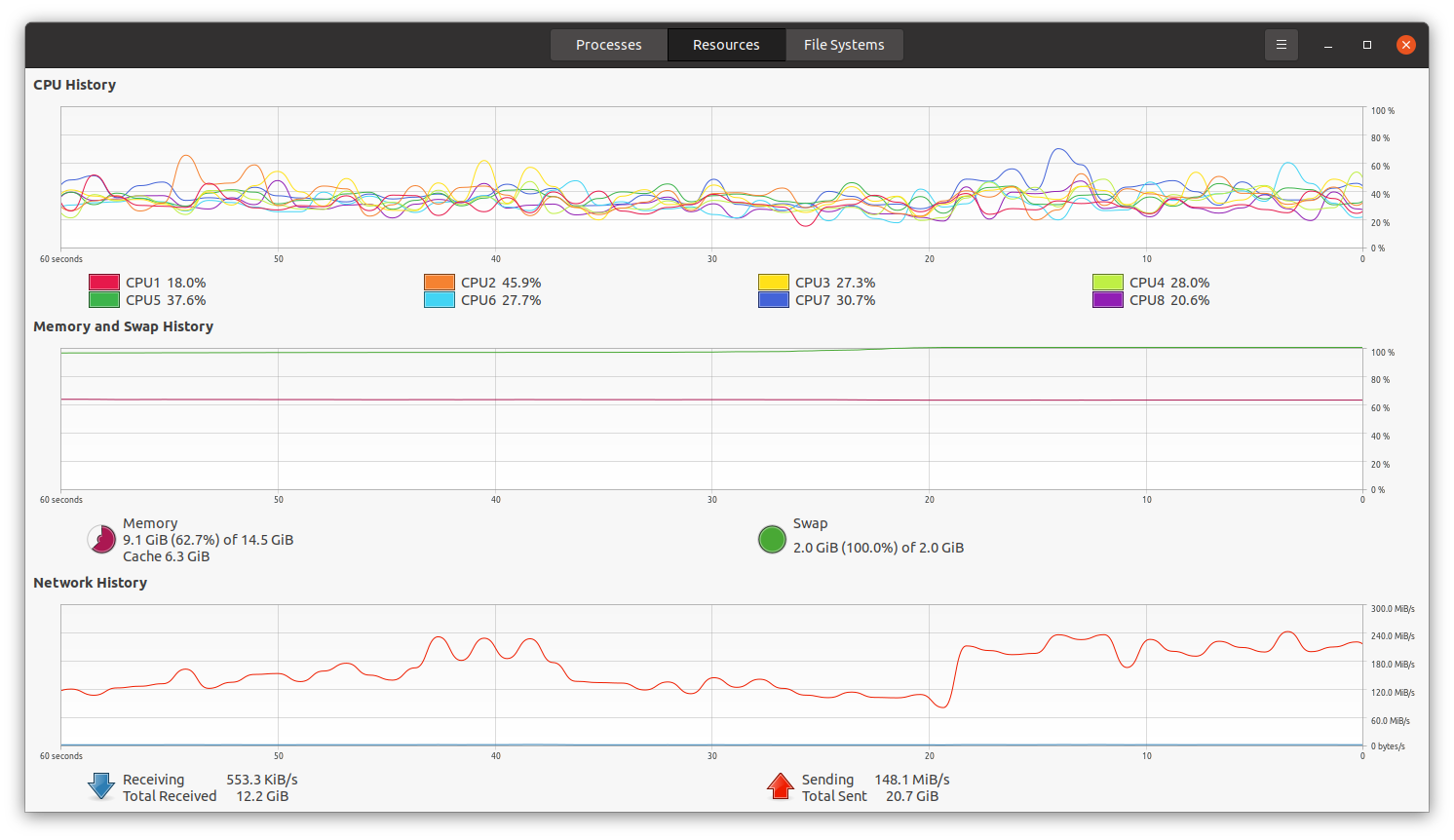The width and height of the screenshot is (1454, 840).
Task: Click the 240.0 MiB/s axis label
Action: (x=1393, y=636)
